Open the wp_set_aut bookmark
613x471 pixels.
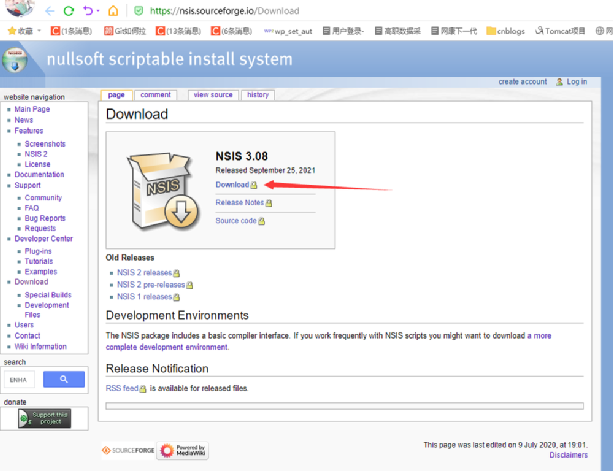288,31
